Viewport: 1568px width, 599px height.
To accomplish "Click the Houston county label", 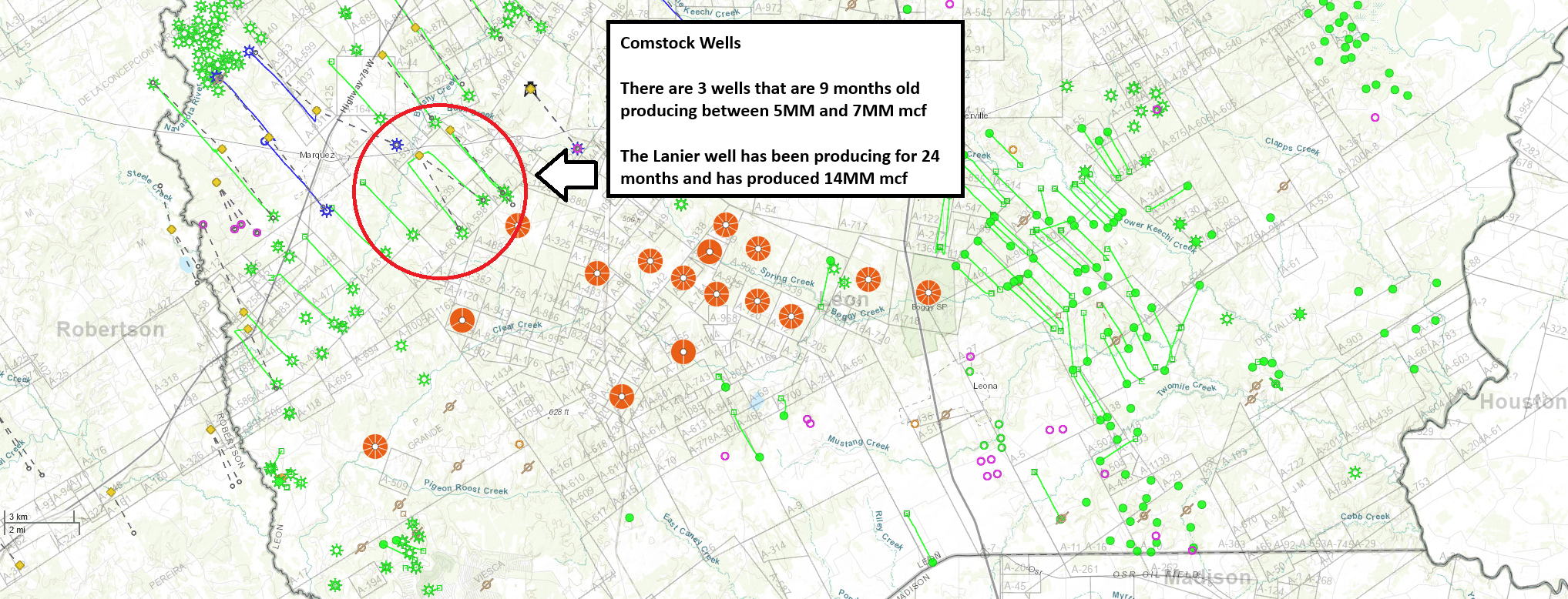I will 1523,402.
